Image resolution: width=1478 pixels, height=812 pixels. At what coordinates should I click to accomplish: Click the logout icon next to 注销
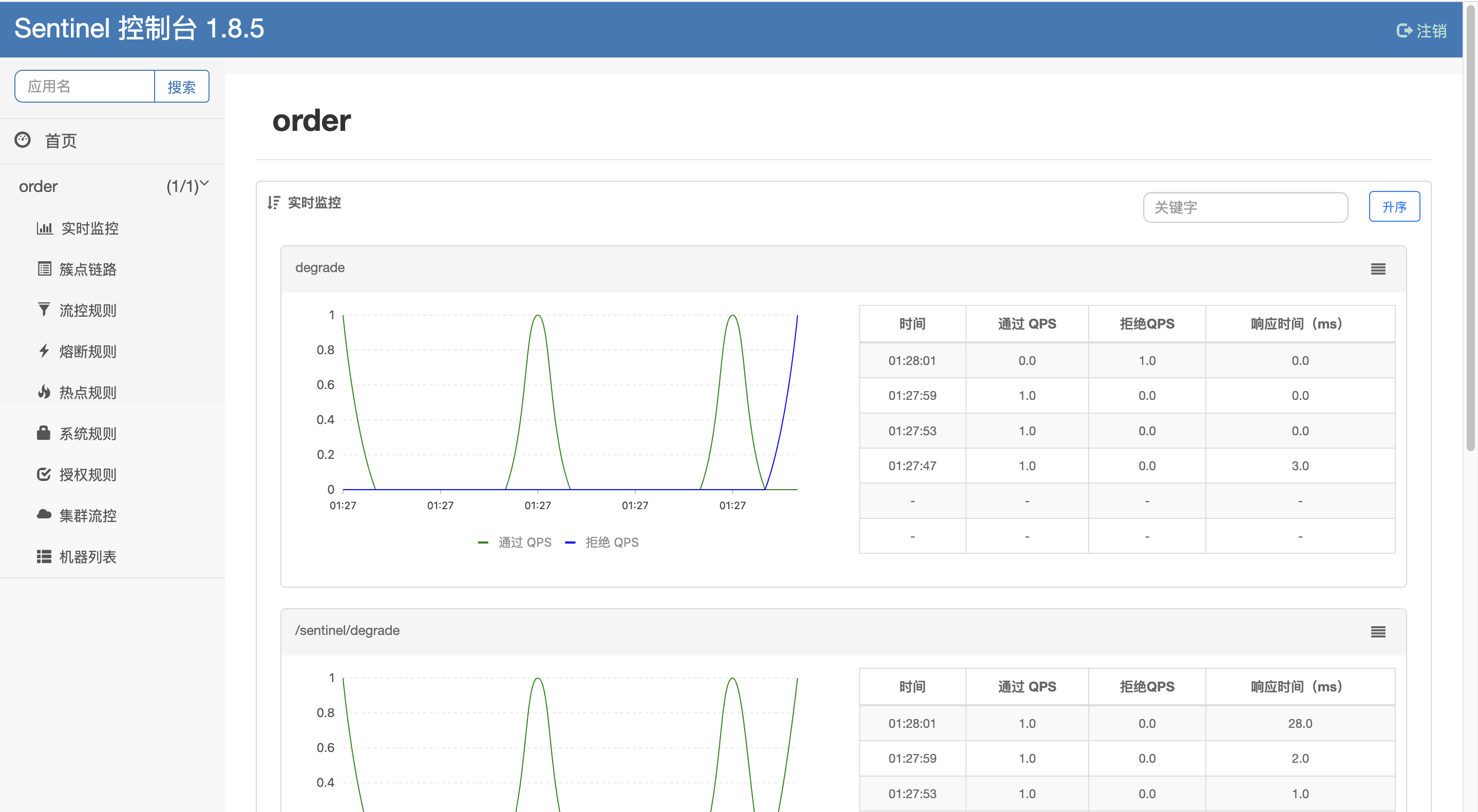click(1404, 30)
